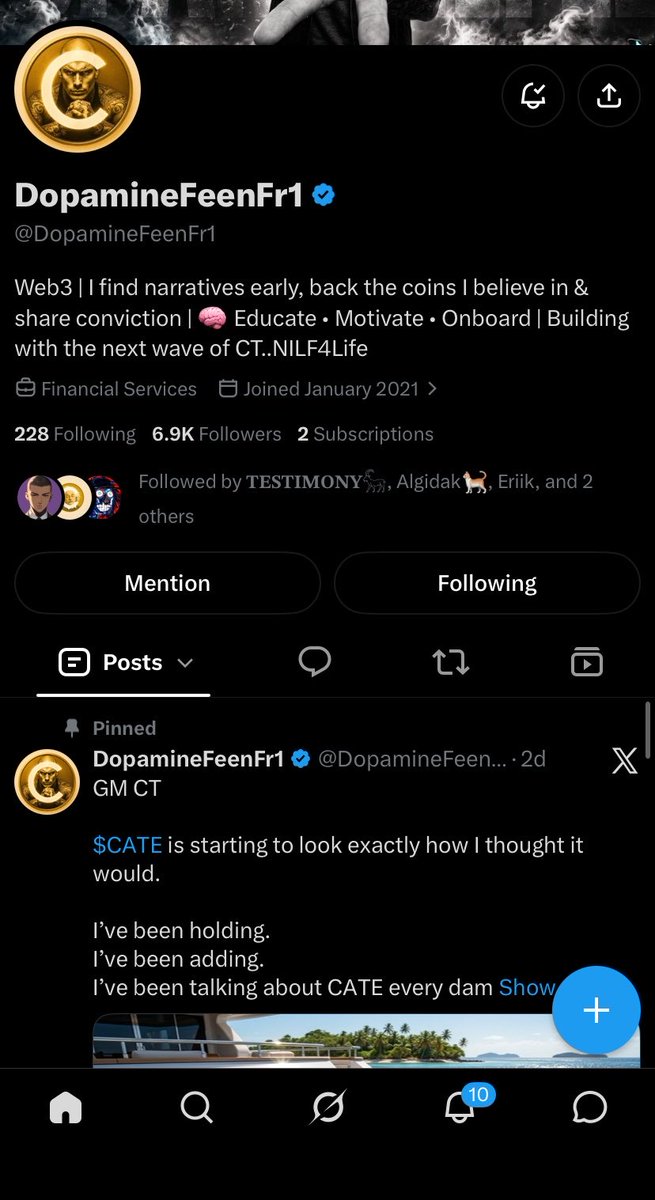Tap the Mention button

[167, 583]
